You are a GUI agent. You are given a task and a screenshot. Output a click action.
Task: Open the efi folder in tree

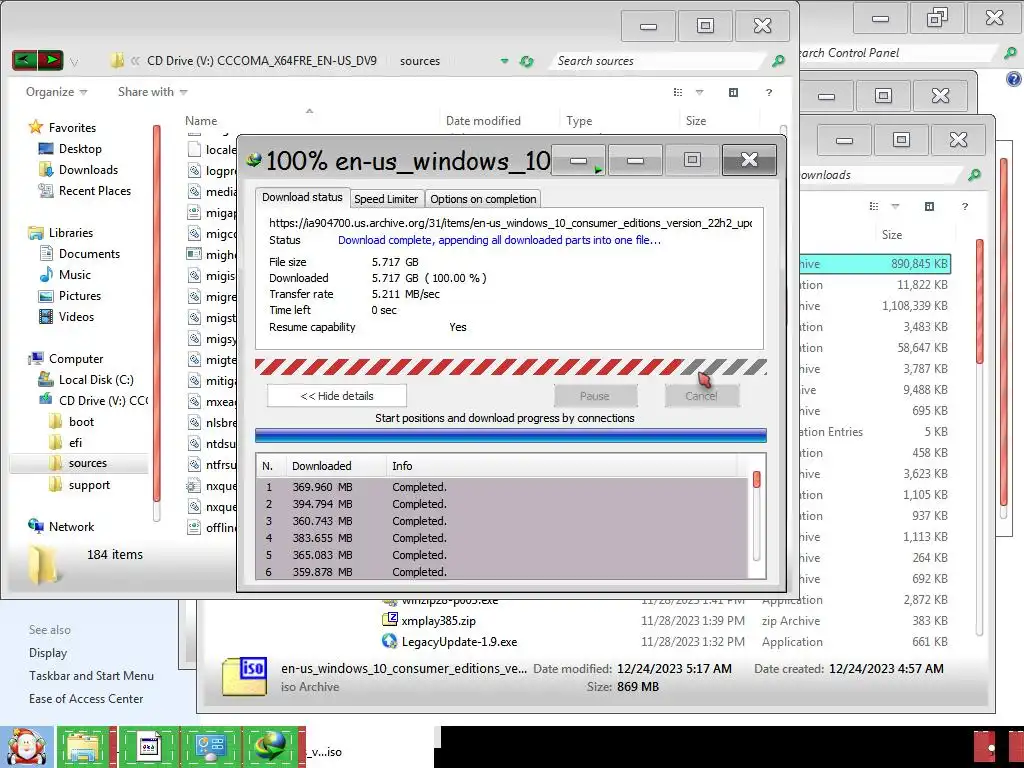75,443
